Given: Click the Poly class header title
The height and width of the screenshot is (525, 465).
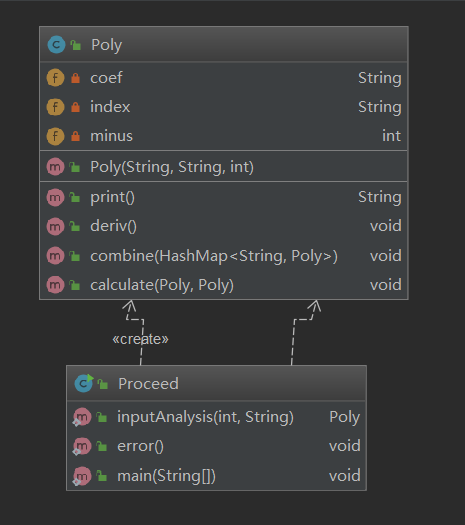Looking at the screenshot, I should pos(106,45).
